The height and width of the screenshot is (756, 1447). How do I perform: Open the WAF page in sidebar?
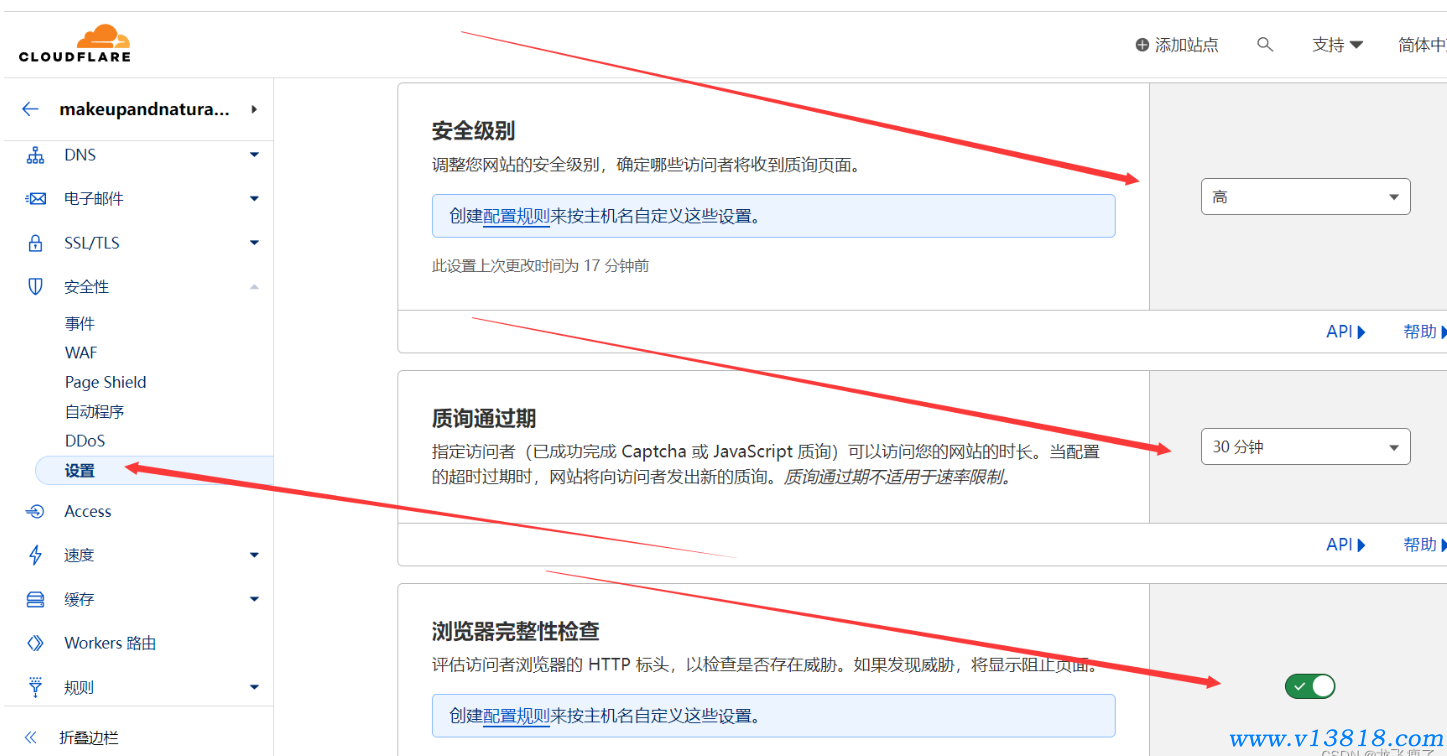[x=81, y=353]
